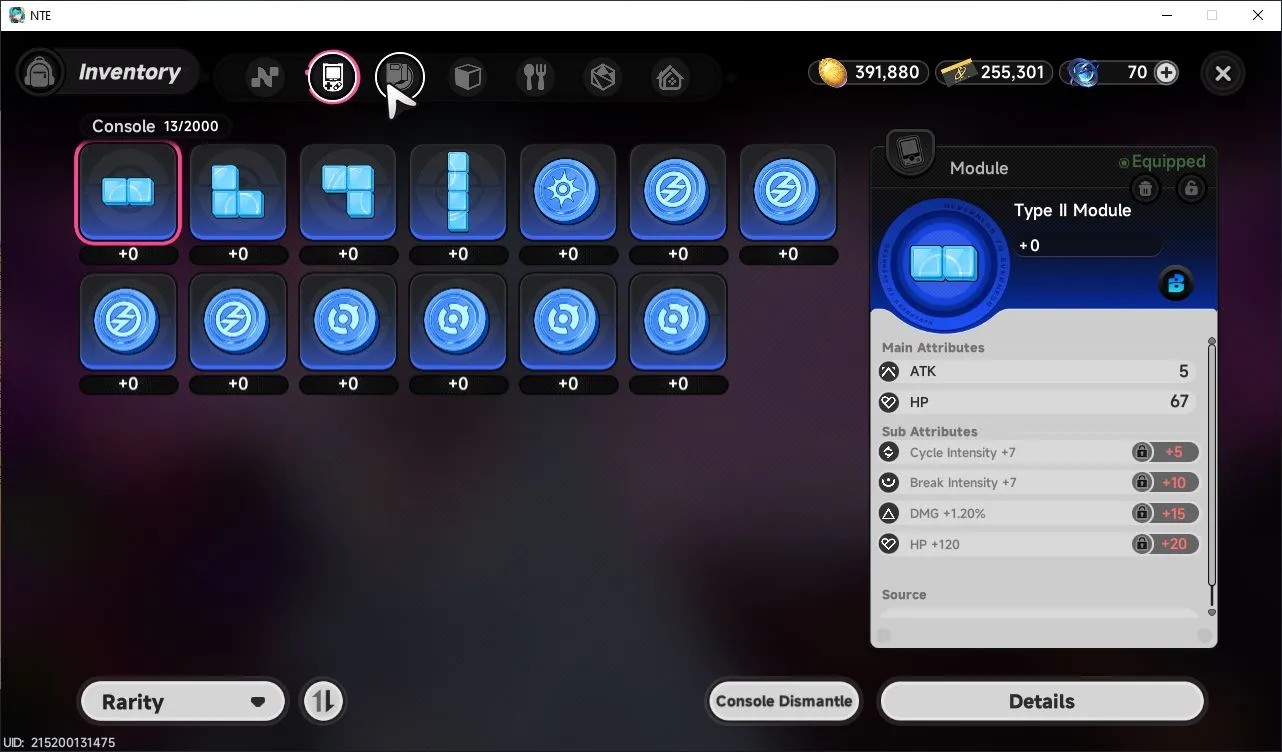Click the plus icon beside 70 currency
This screenshot has width=1282, height=752.
tap(1166, 72)
